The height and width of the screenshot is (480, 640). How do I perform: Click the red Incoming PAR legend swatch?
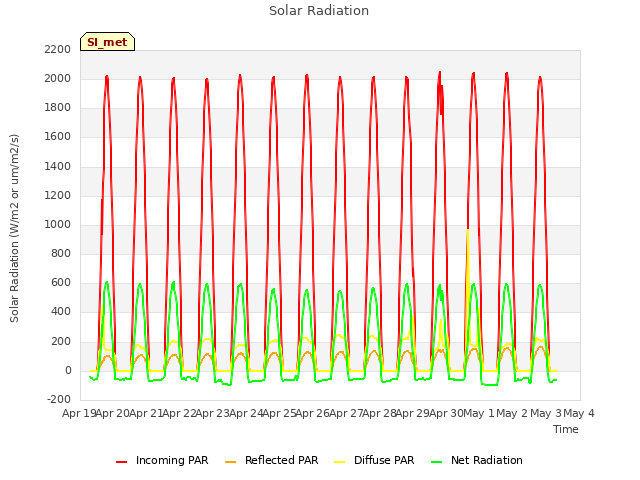coord(121,462)
